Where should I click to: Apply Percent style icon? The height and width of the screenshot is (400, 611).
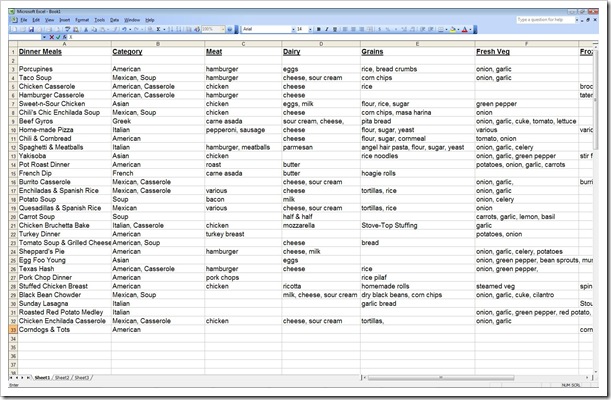[387, 29]
